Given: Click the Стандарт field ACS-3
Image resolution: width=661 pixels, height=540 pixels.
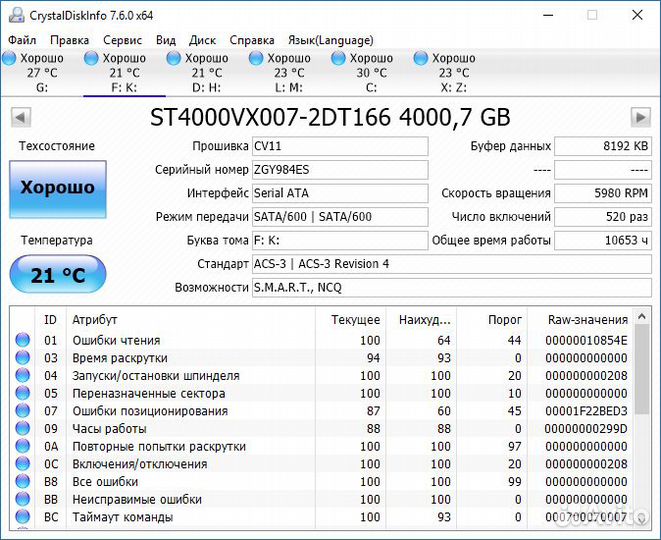Looking at the screenshot, I should click(x=452, y=264).
